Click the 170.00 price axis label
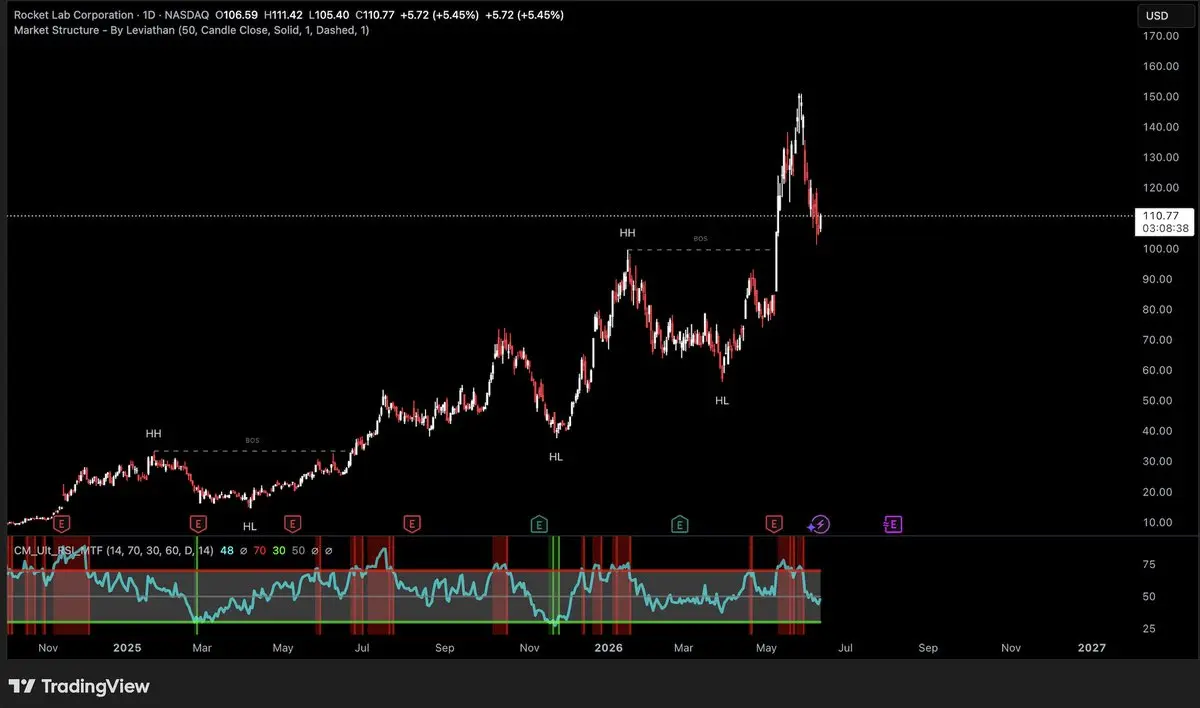 tap(1161, 36)
